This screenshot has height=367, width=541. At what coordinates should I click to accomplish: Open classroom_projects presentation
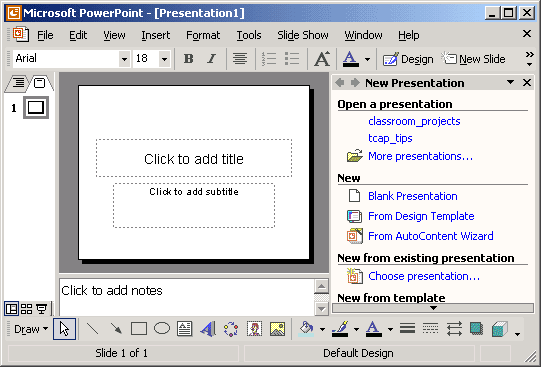pos(414,121)
